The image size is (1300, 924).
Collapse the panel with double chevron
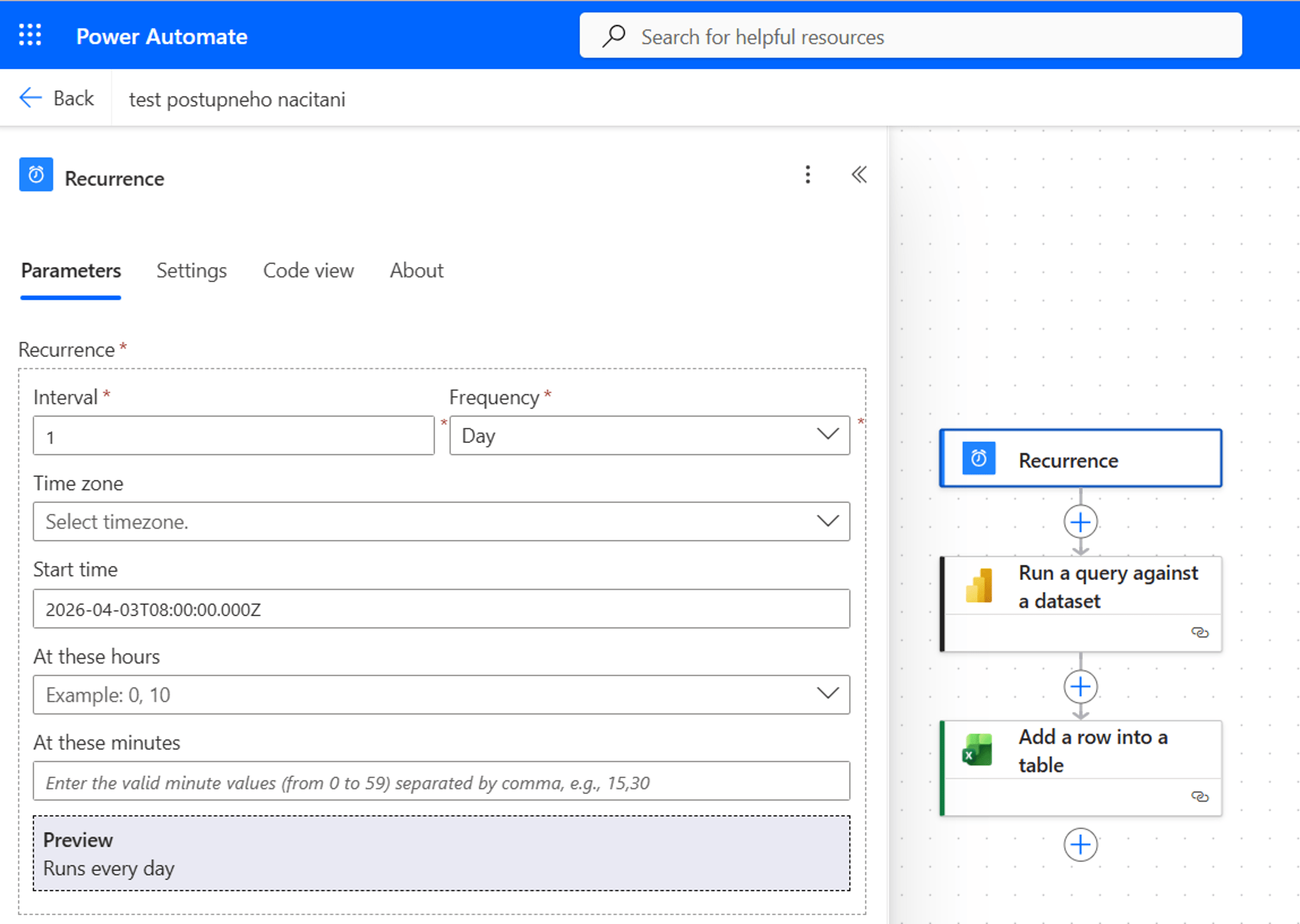pos(859,175)
